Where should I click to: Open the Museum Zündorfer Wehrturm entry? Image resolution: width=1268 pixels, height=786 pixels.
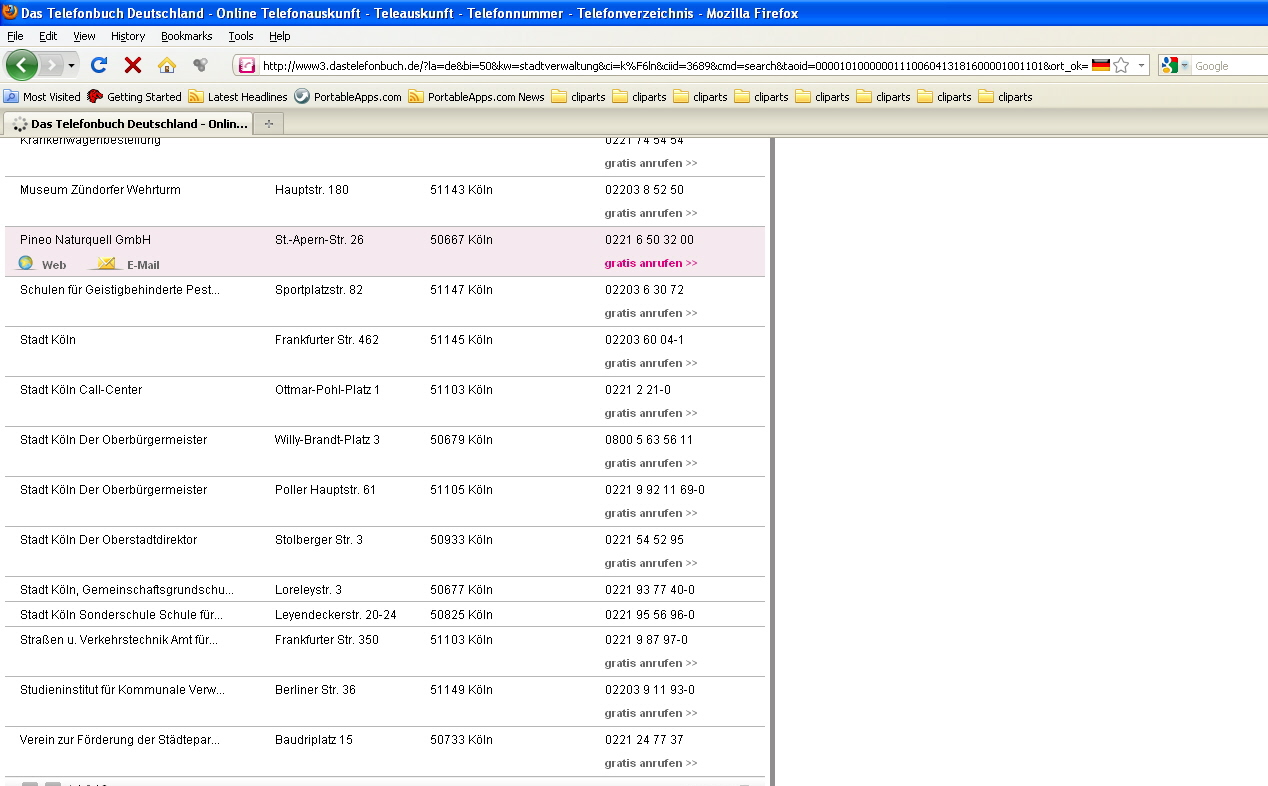point(100,190)
